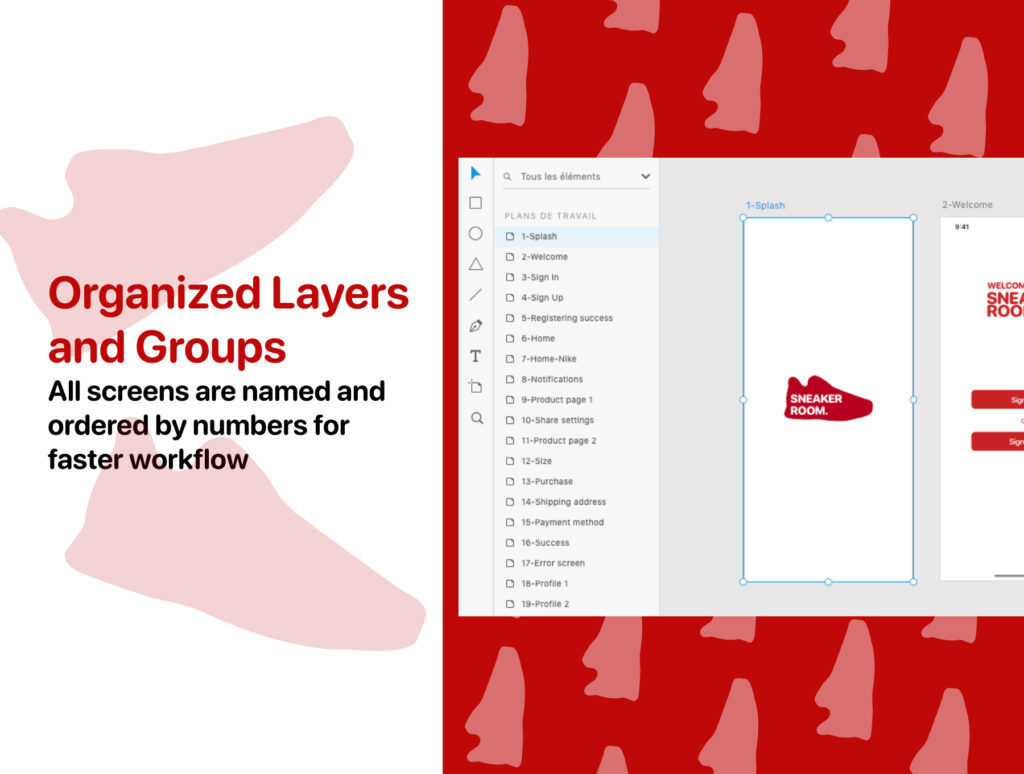
Task: Click the search icon in layers panel
Action: point(507,176)
